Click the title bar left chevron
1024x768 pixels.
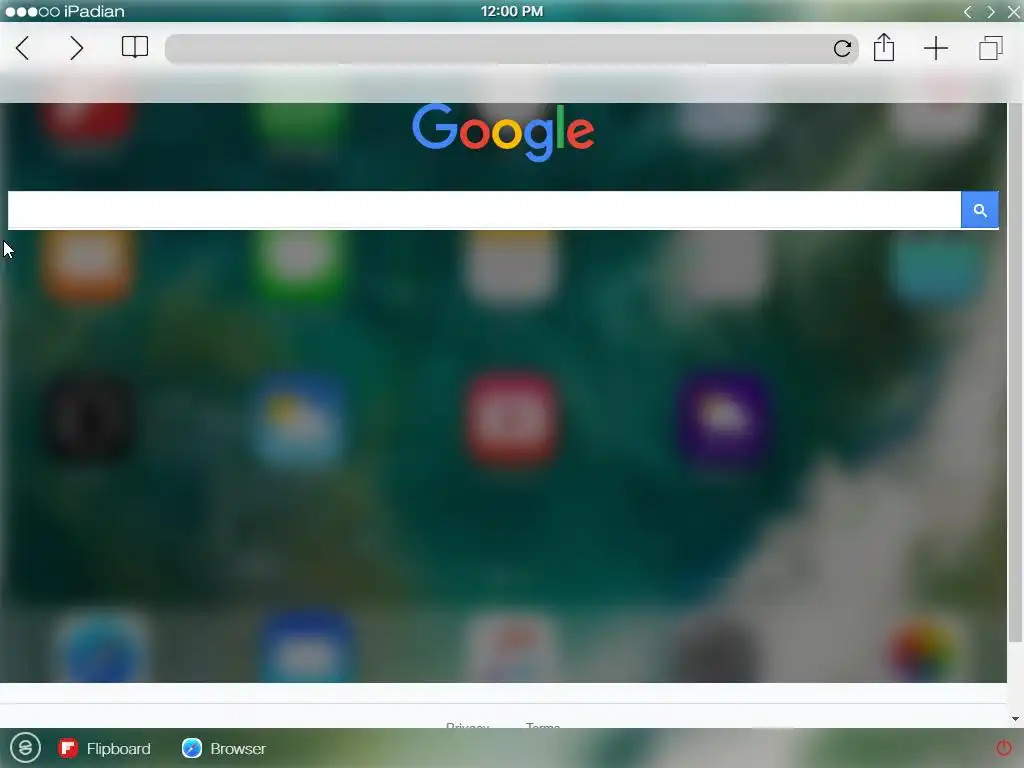pyautogui.click(x=968, y=12)
